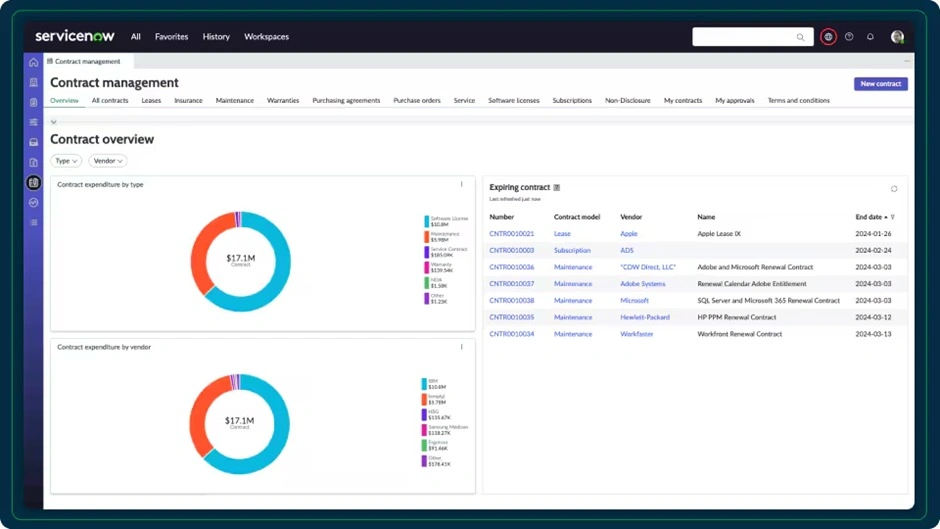Open kebab menu on expenditure by type chart
Viewport: 940px width, 529px height.
point(461,184)
